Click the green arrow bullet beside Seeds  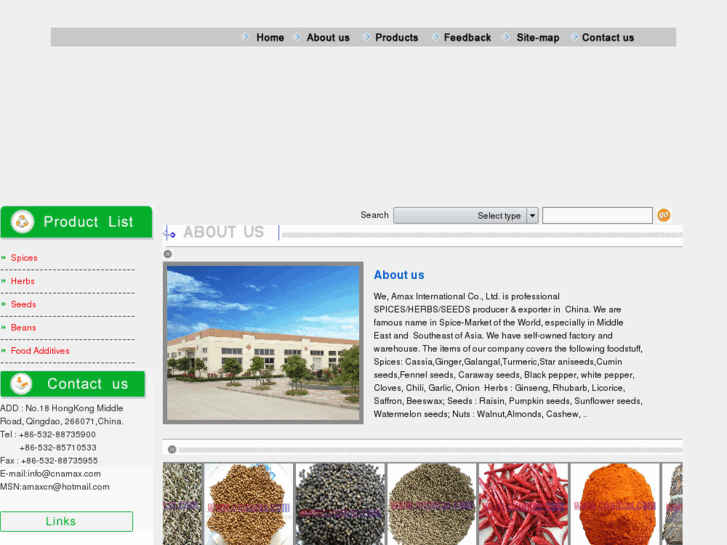point(4,304)
